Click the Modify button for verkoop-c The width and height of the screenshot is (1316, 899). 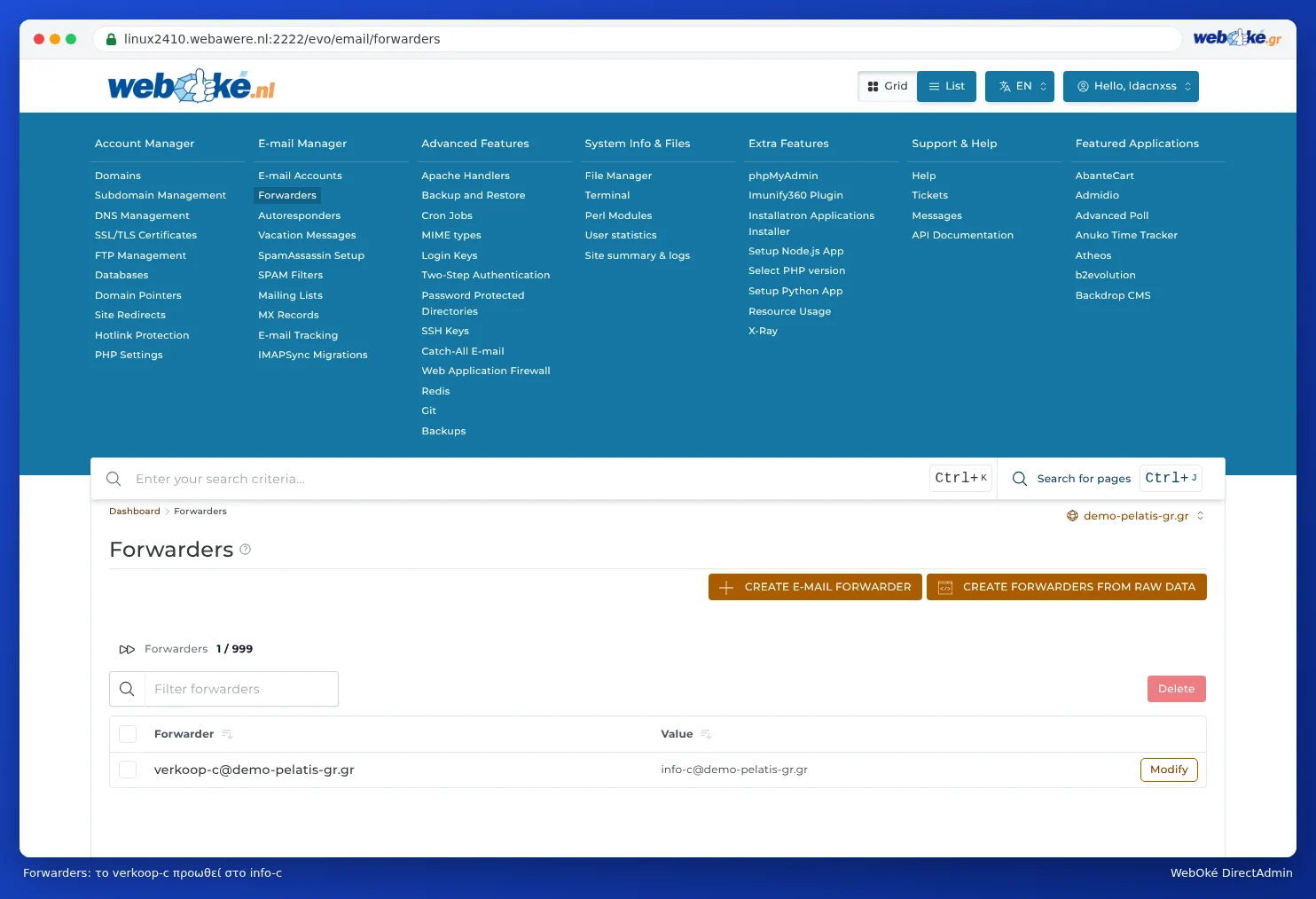pyautogui.click(x=1169, y=770)
